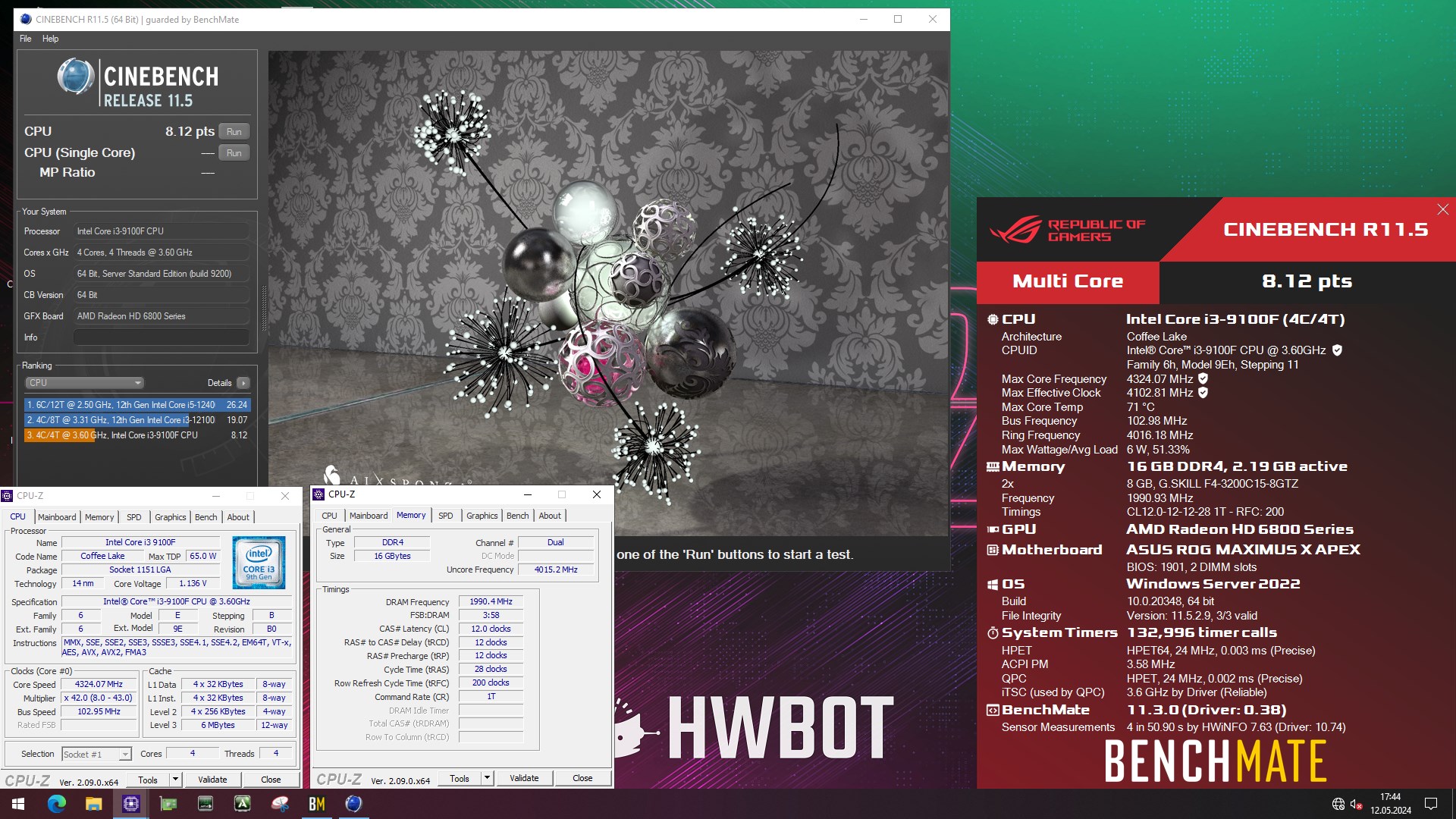Image resolution: width=1456 pixels, height=819 pixels.
Task: Close the BenchMate result overlay with the X
Action: pos(1442,209)
